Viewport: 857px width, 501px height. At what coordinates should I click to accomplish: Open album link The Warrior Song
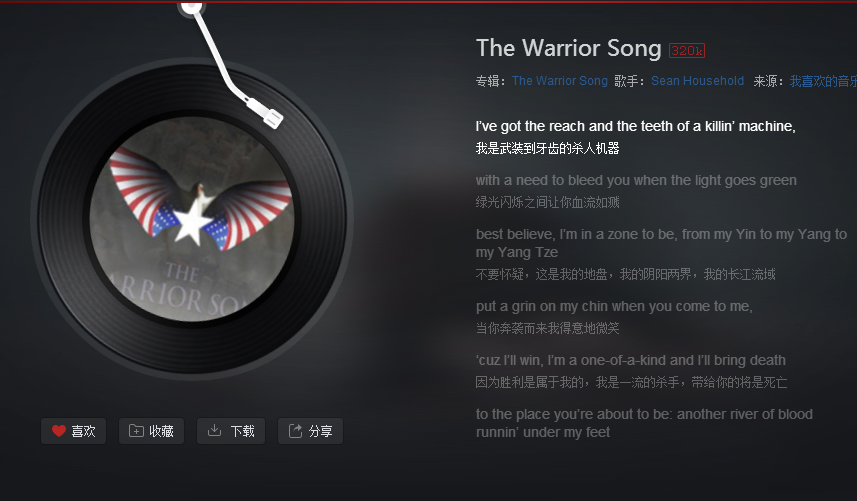[560, 81]
